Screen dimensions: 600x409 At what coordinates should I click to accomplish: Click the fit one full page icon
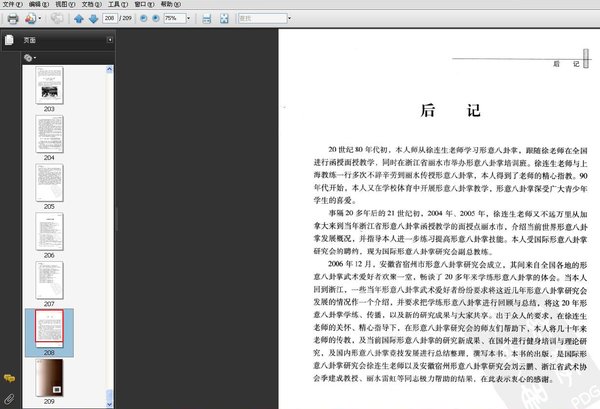point(224,18)
